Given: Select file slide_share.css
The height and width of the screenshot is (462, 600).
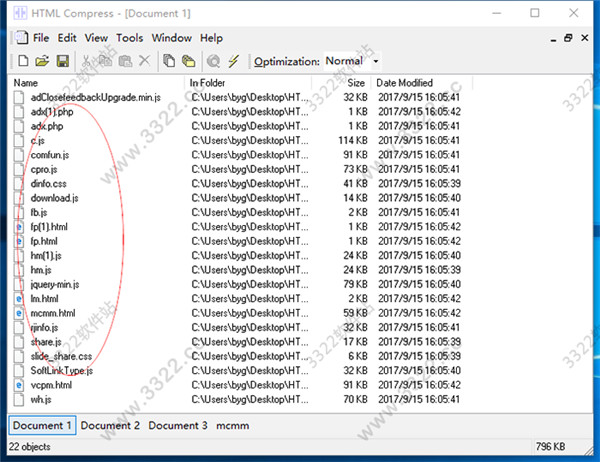Looking at the screenshot, I should (x=61, y=356).
